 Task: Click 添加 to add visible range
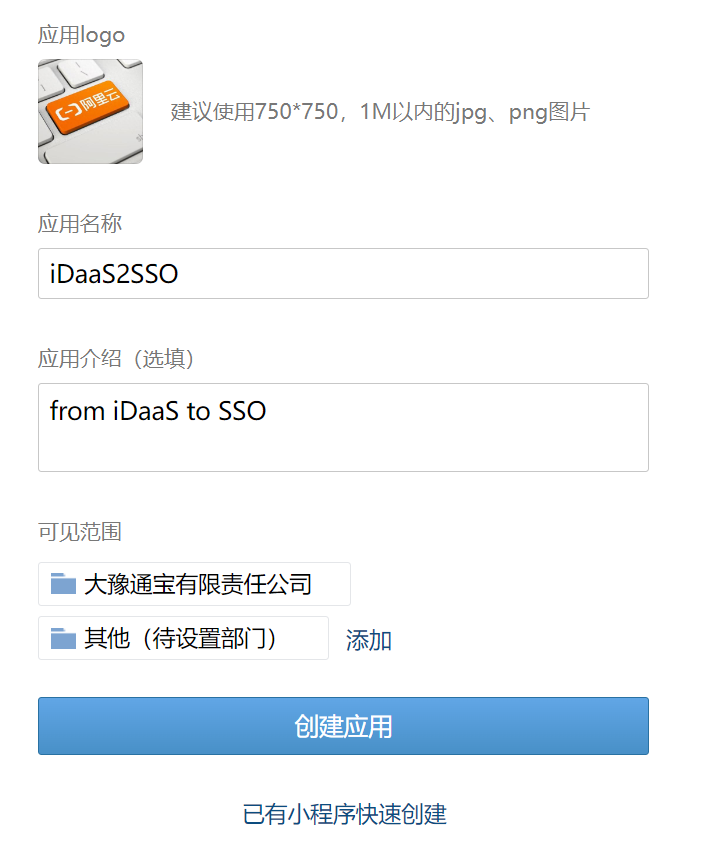369,640
